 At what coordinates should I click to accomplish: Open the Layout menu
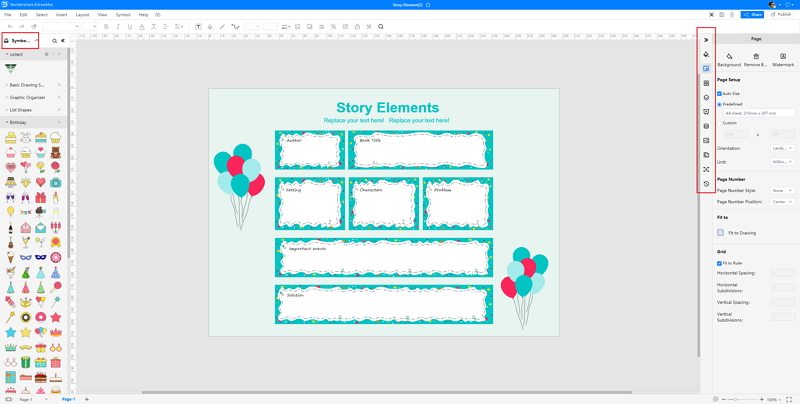point(82,15)
